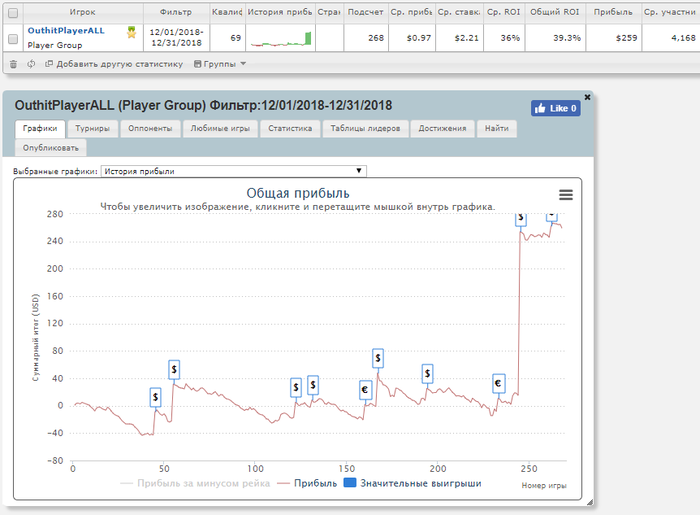Click the dollar marker near game 45
700x515 pixels.
click(155, 397)
